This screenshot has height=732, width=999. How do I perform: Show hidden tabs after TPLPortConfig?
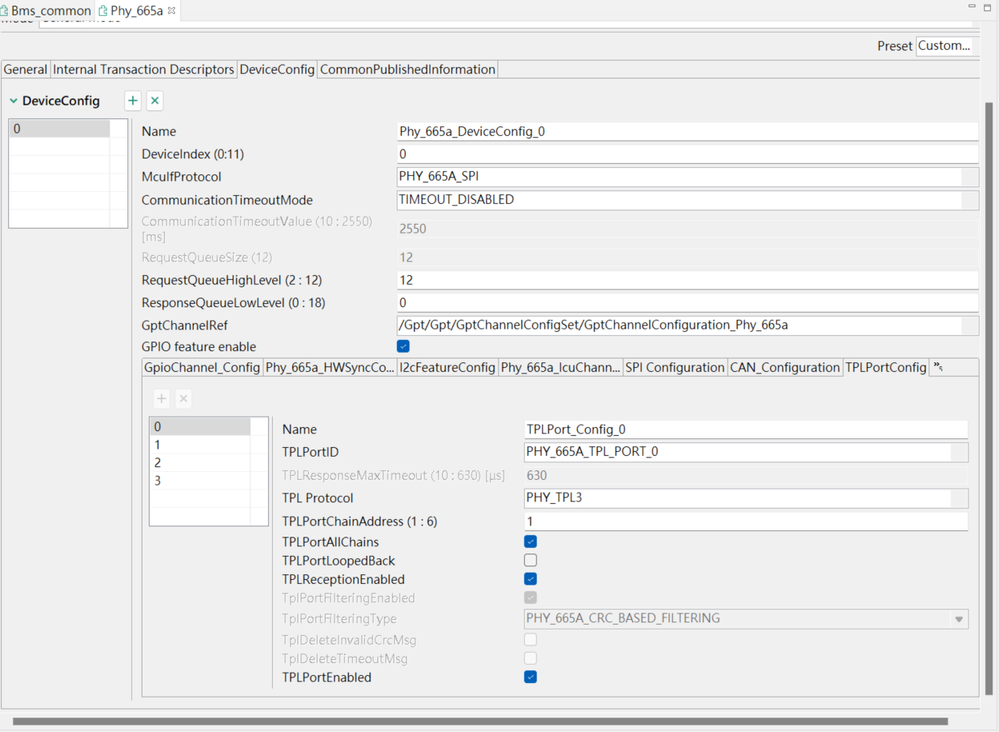(938, 368)
